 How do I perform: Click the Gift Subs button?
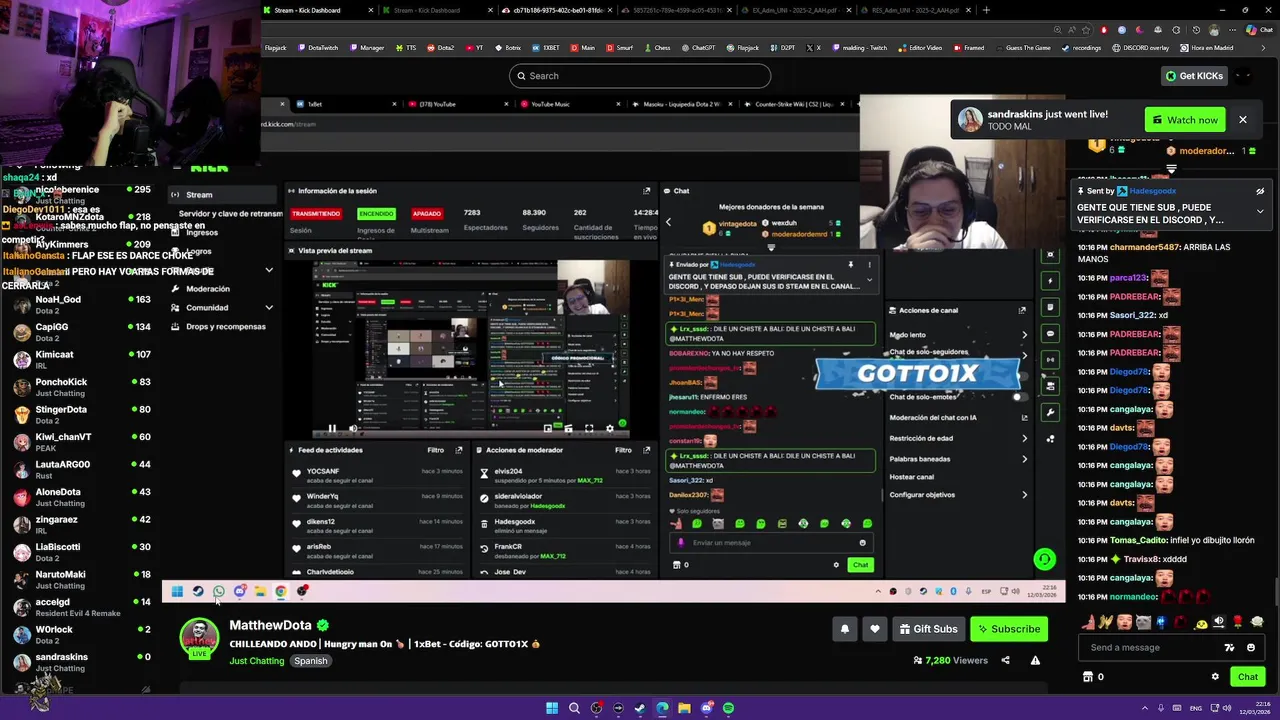[929, 629]
